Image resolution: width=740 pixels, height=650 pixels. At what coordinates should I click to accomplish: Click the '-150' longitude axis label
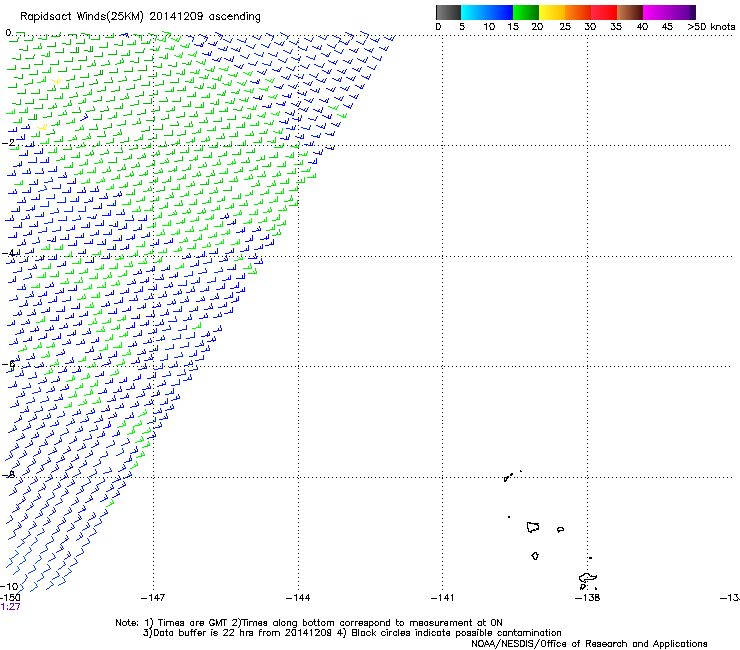click(10, 598)
